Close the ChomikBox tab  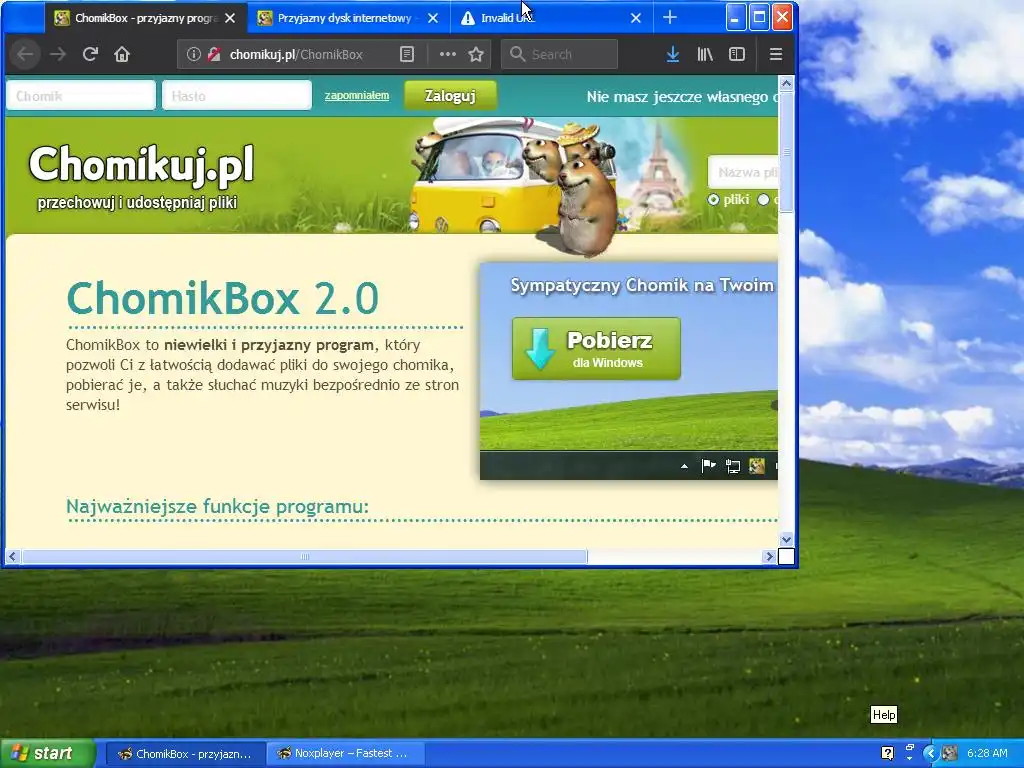coord(230,18)
